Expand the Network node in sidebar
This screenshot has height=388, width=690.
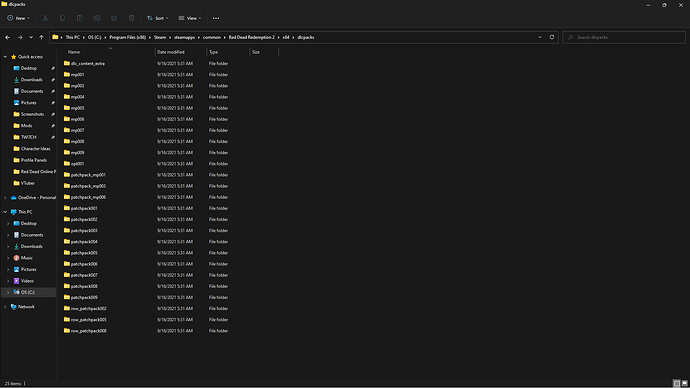pos(5,307)
